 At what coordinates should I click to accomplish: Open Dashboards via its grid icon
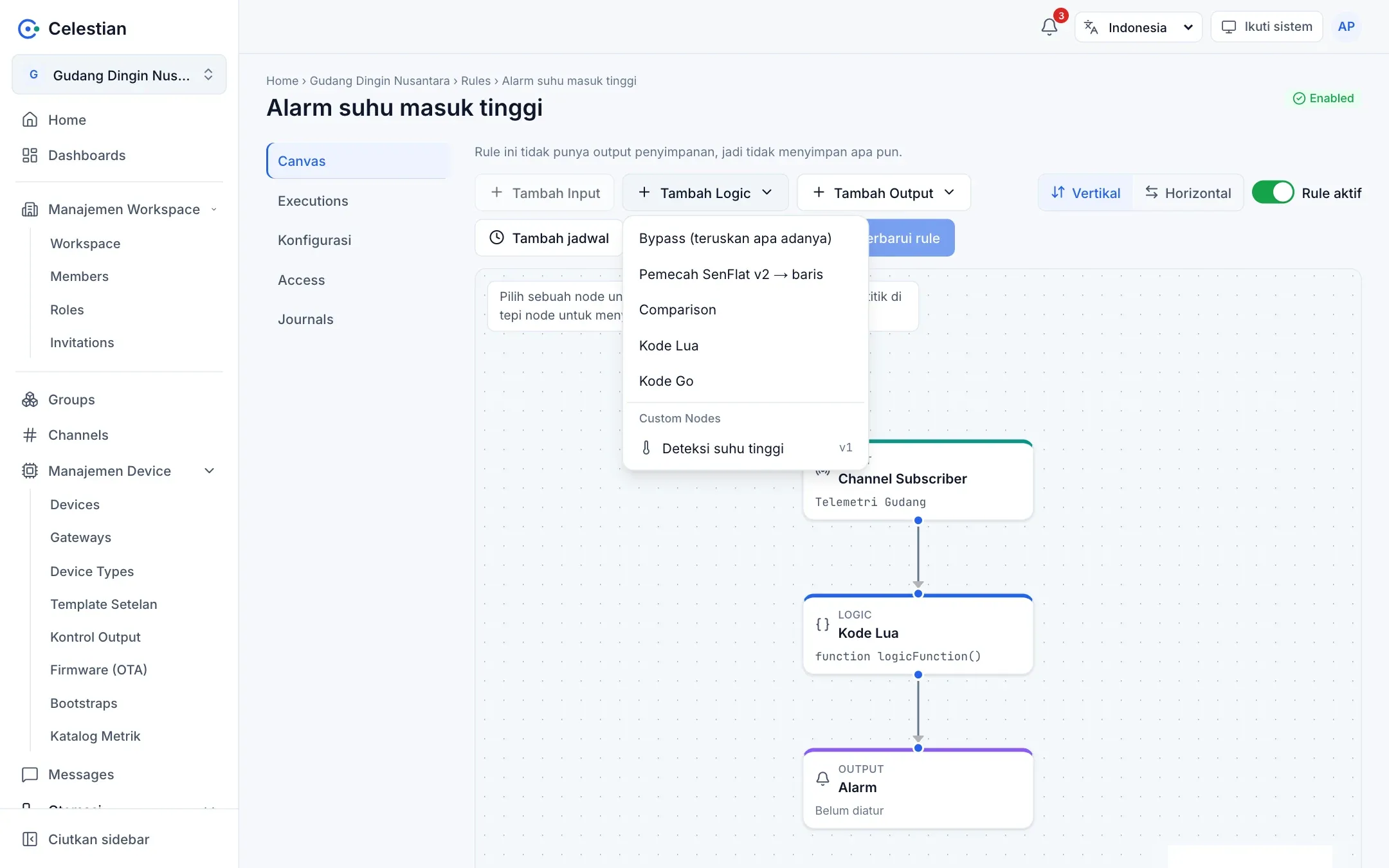(30, 155)
